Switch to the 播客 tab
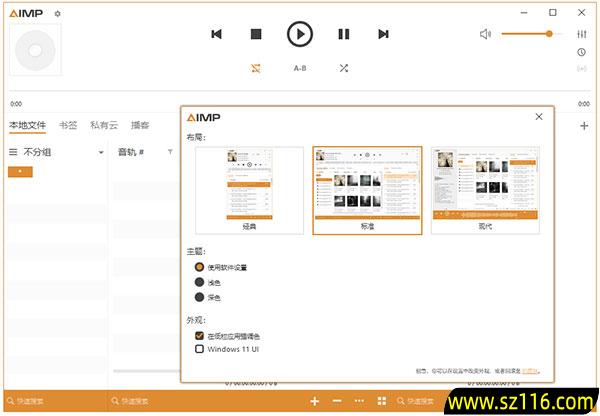The image size is (600, 416). (x=140, y=125)
